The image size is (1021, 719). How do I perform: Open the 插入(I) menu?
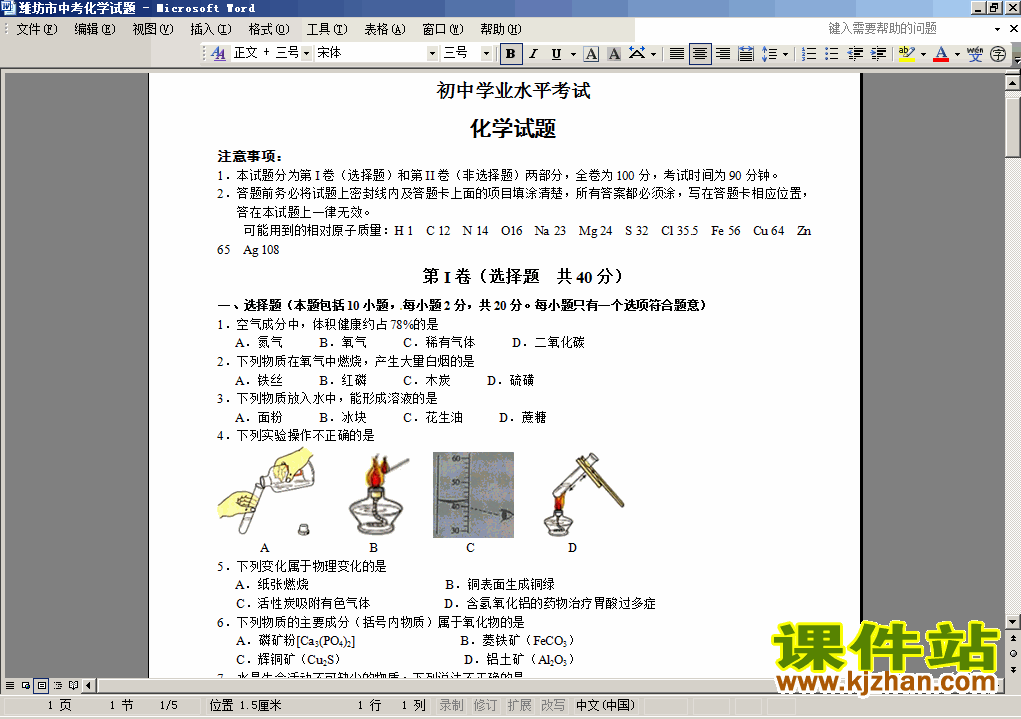[x=211, y=29]
